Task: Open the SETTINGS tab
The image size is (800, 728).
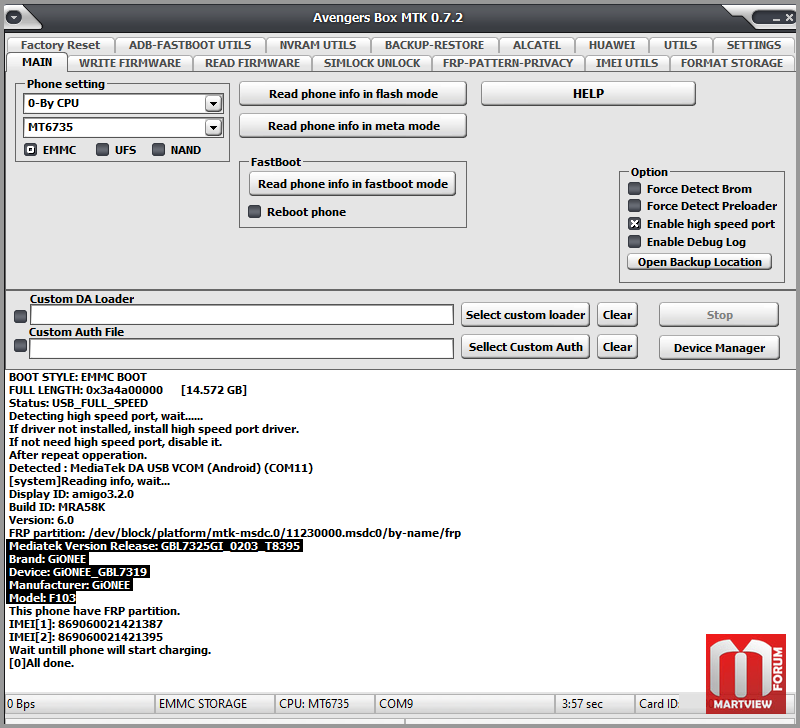Action: click(x=754, y=45)
